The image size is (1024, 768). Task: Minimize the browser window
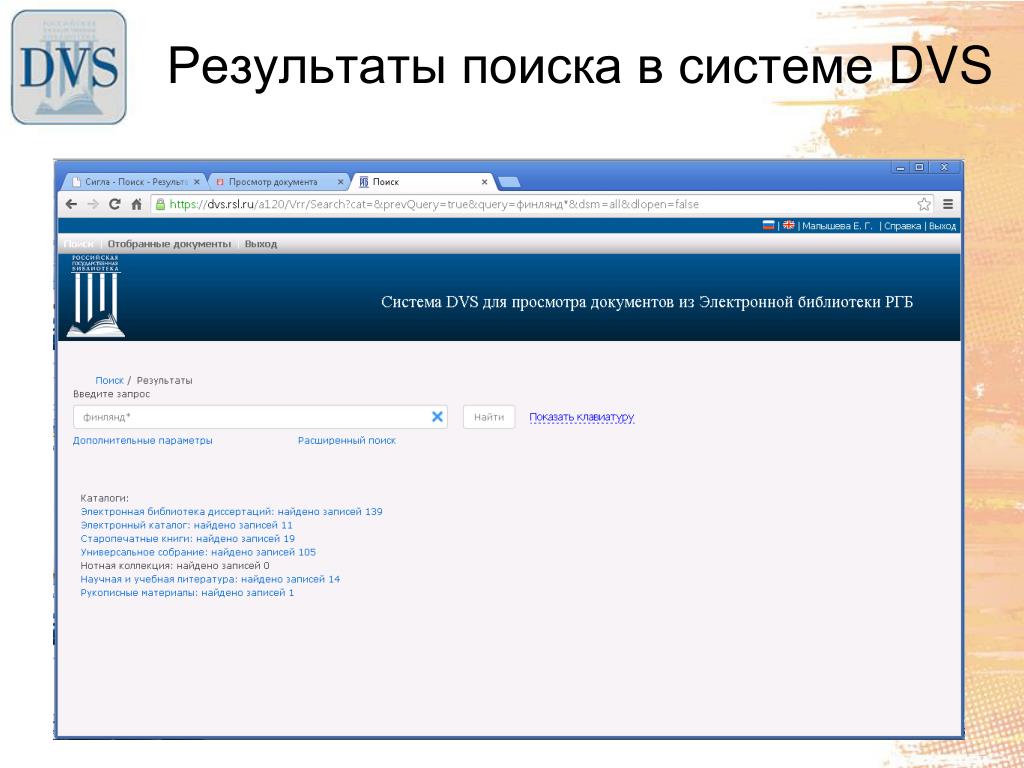[x=901, y=168]
